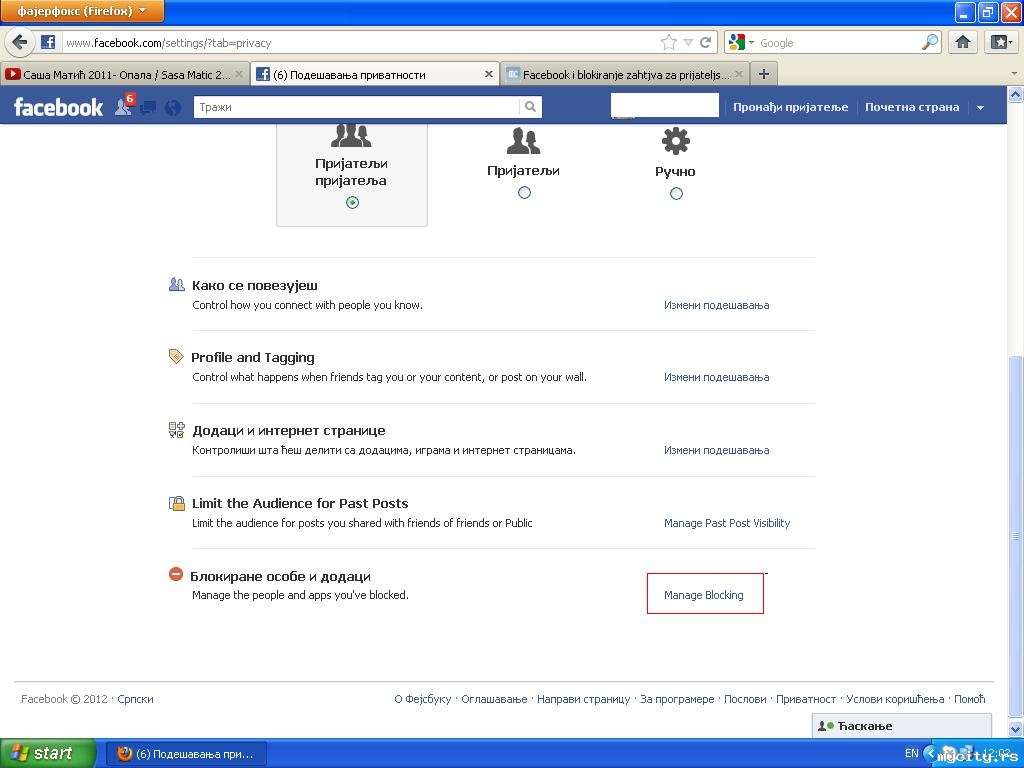
Task: Open Направи страницу footer link
Action: point(583,699)
